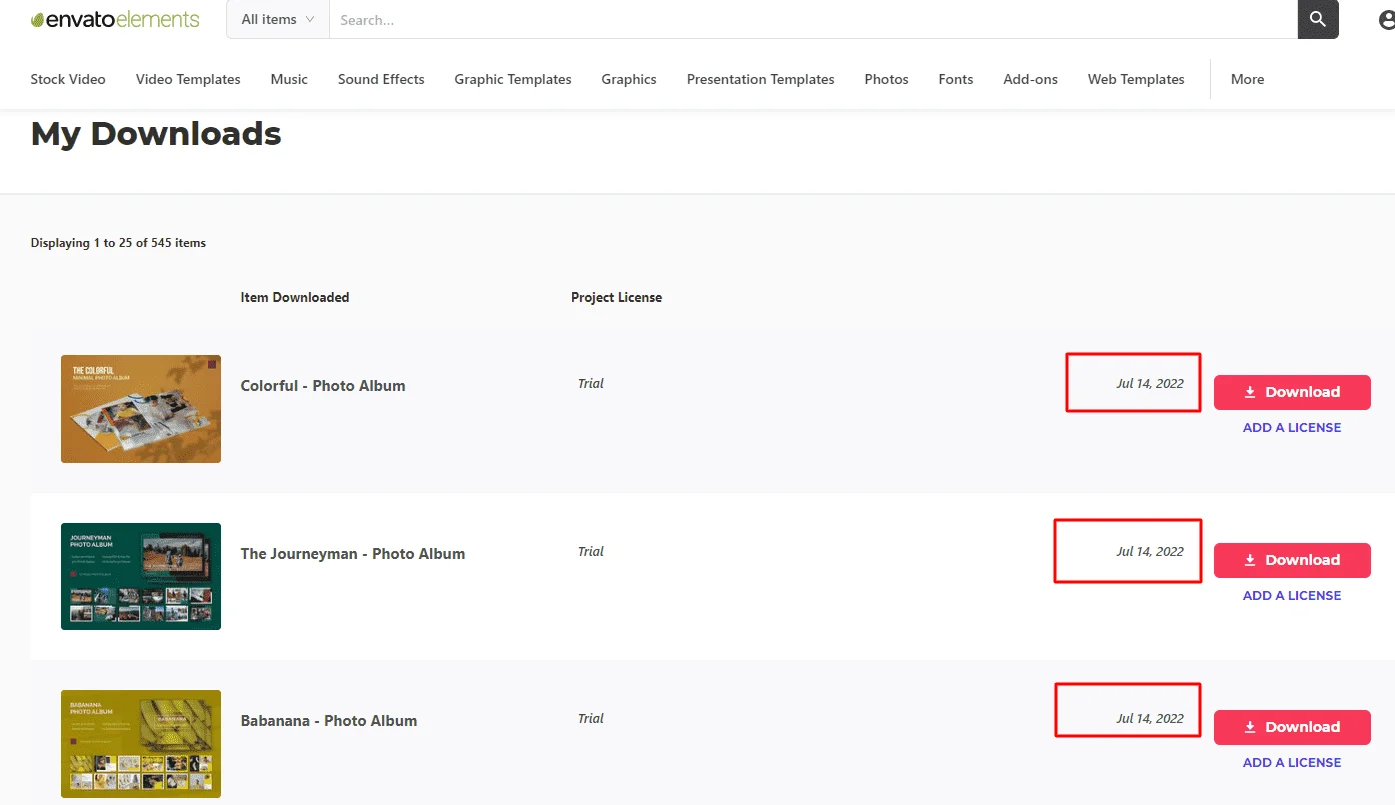Click the magnifier search button

(1318, 19)
